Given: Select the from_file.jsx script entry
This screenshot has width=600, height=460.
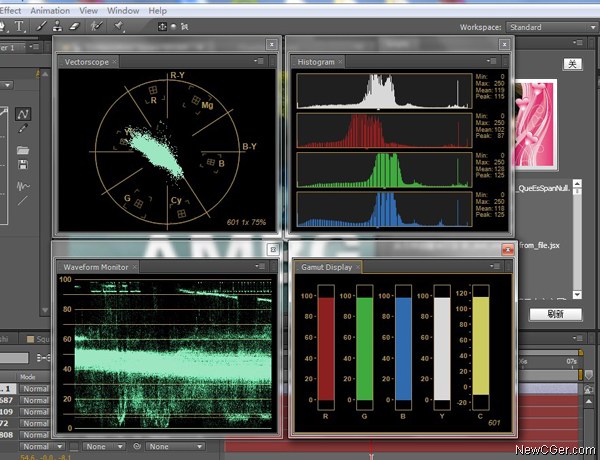Looking at the screenshot, I should coord(539,245).
